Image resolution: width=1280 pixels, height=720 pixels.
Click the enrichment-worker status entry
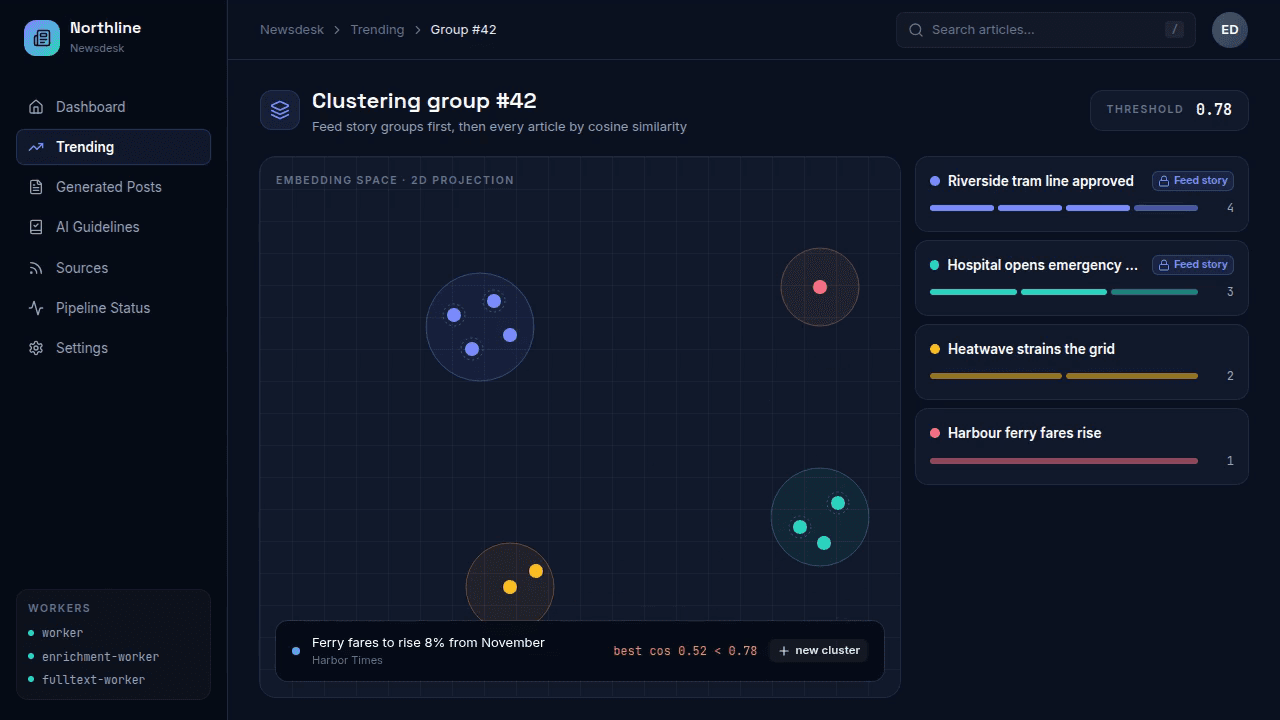click(94, 657)
